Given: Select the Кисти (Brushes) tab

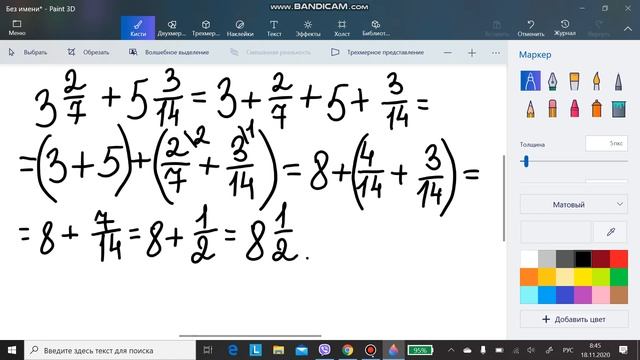Looking at the screenshot, I should pos(138,28).
